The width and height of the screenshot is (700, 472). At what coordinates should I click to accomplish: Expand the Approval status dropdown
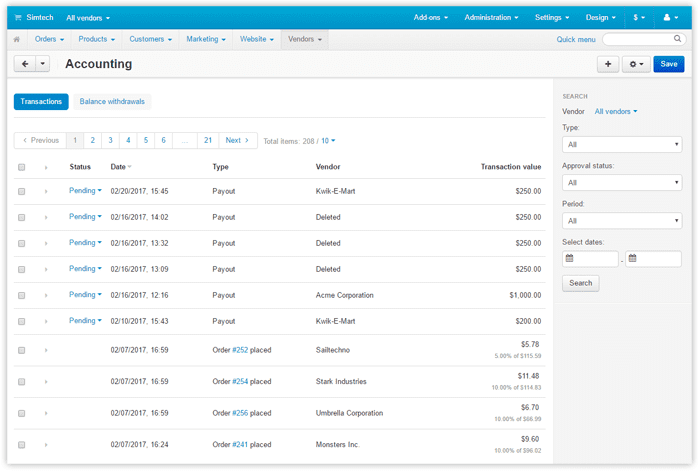(621, 183)
